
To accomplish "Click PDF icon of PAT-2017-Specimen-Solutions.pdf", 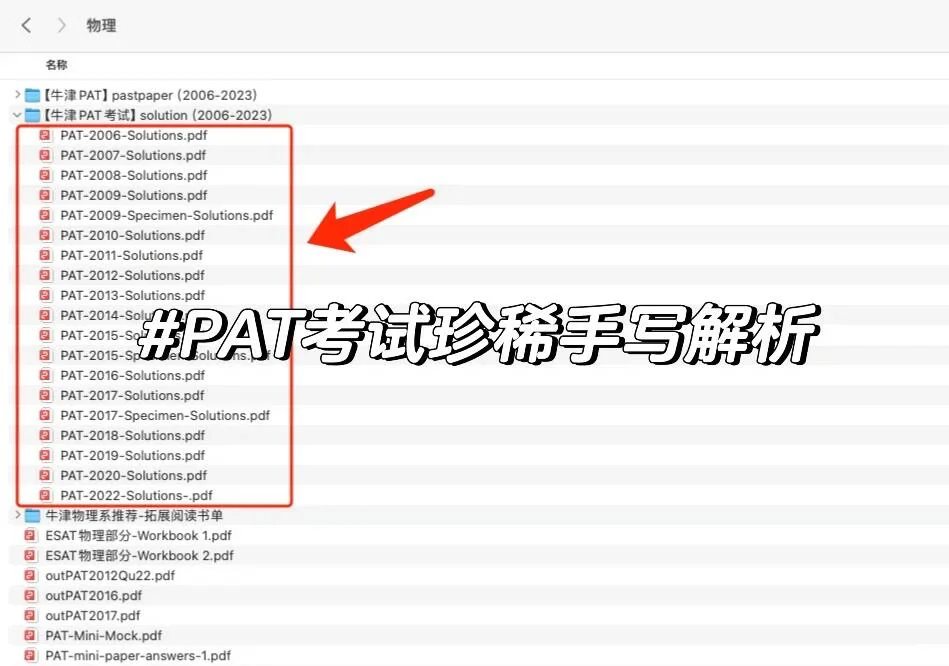I will [45, 415].
